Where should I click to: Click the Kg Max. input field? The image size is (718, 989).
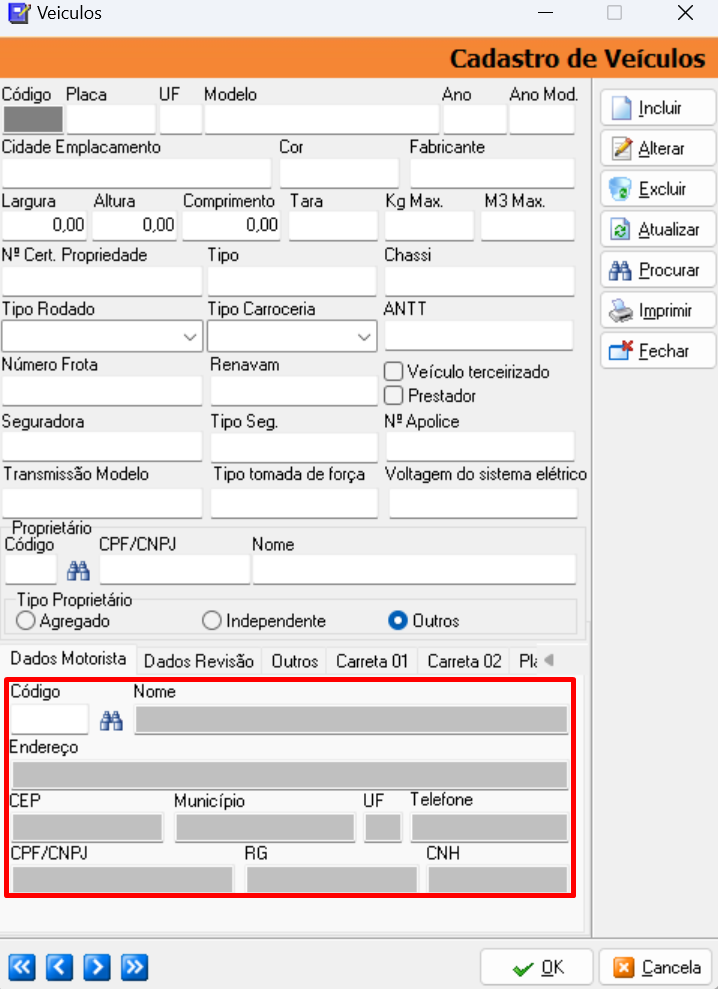(429, 226)
